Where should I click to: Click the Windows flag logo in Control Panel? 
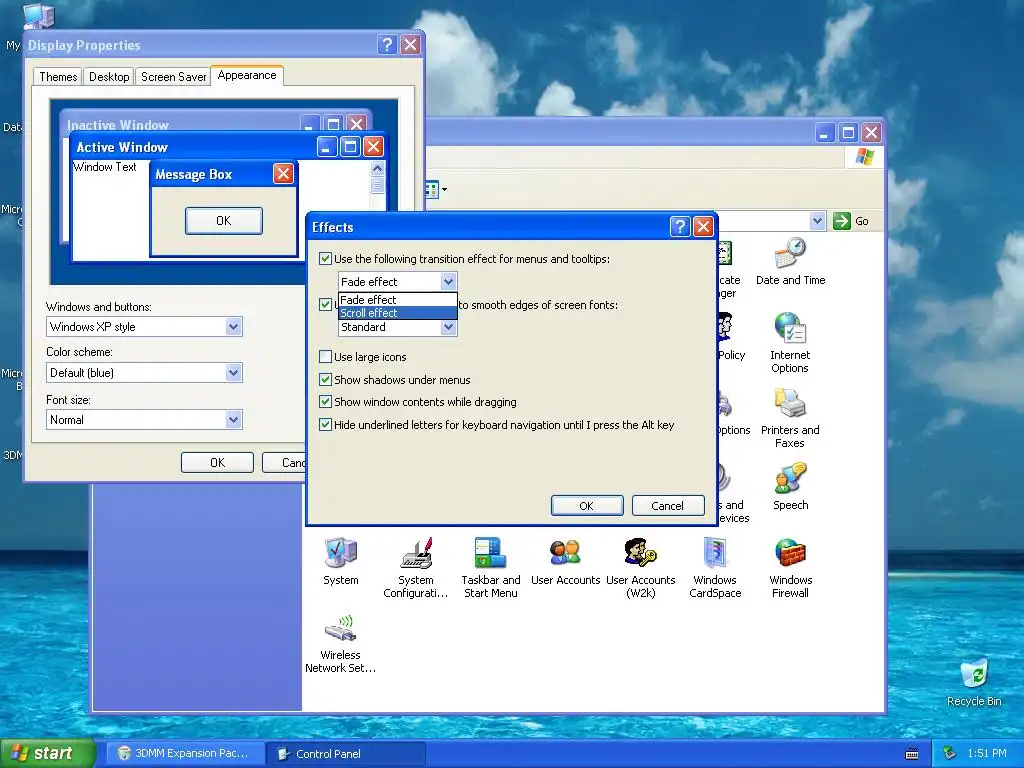tap(865, 157)
